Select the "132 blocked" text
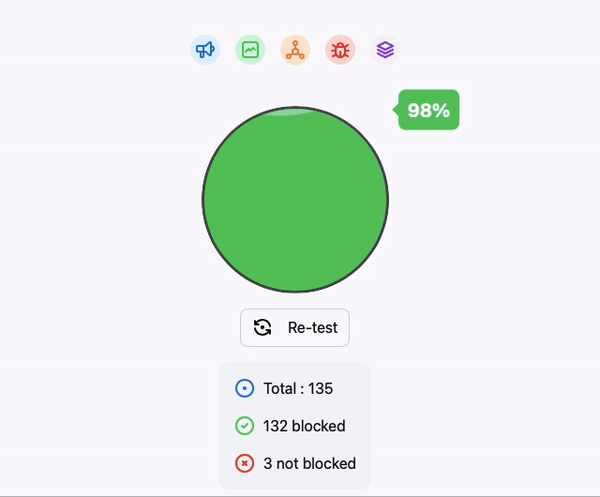Screen dimensions: 600x497 (x=304, y=426)
